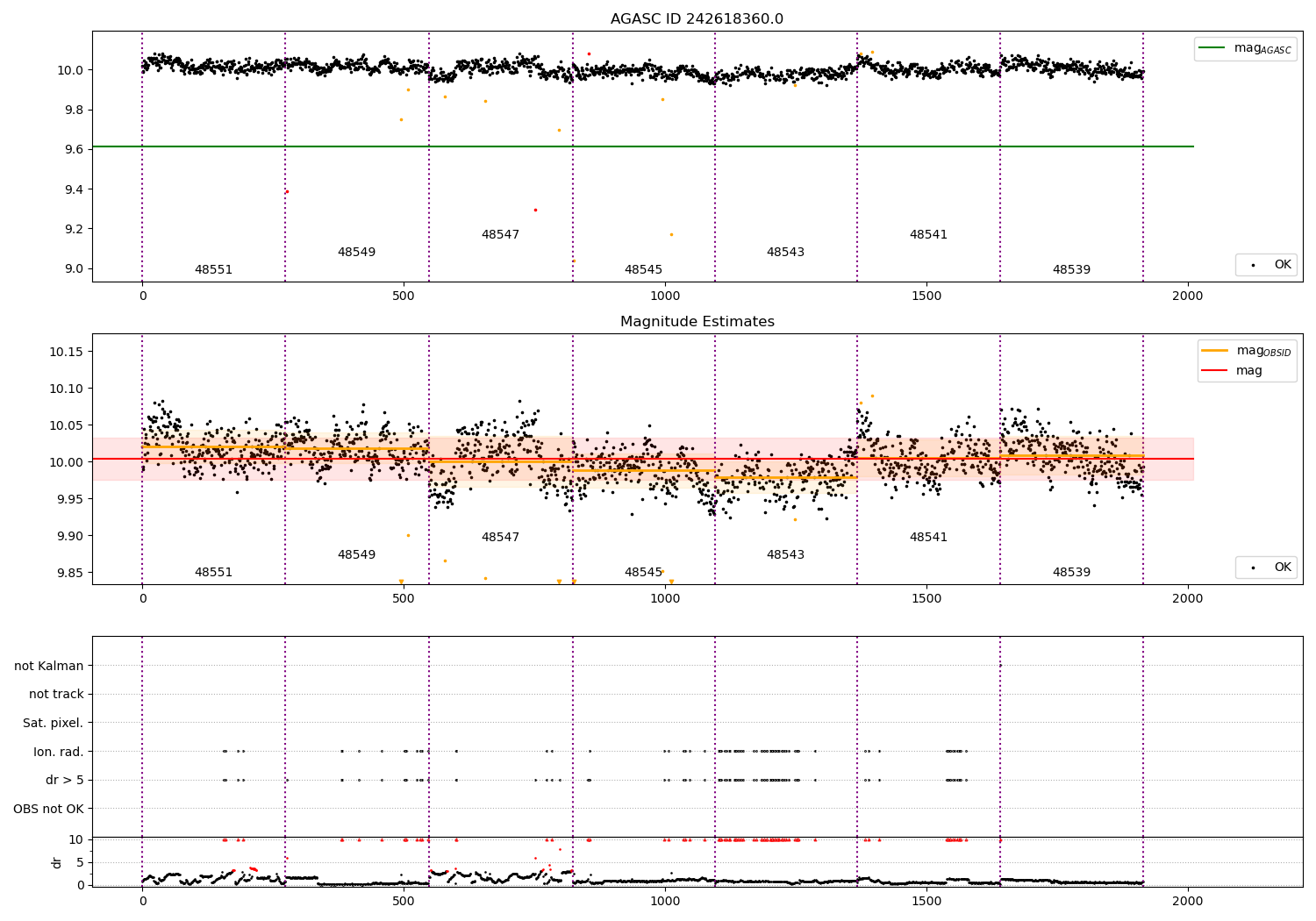The image size is (1316, 921).
Task: Click obsid label 48541 in Magnitude Estimates plot
Action: tap(928, 538)
